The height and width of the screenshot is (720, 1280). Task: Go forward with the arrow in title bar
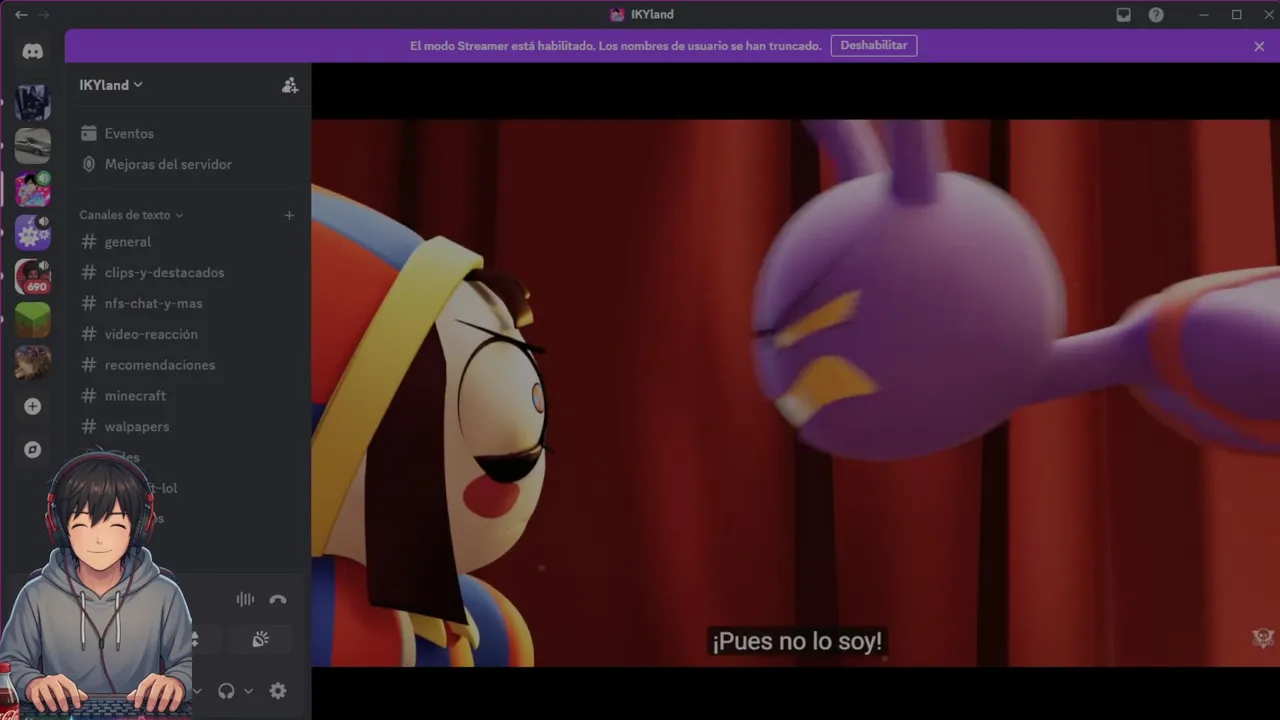43,15
